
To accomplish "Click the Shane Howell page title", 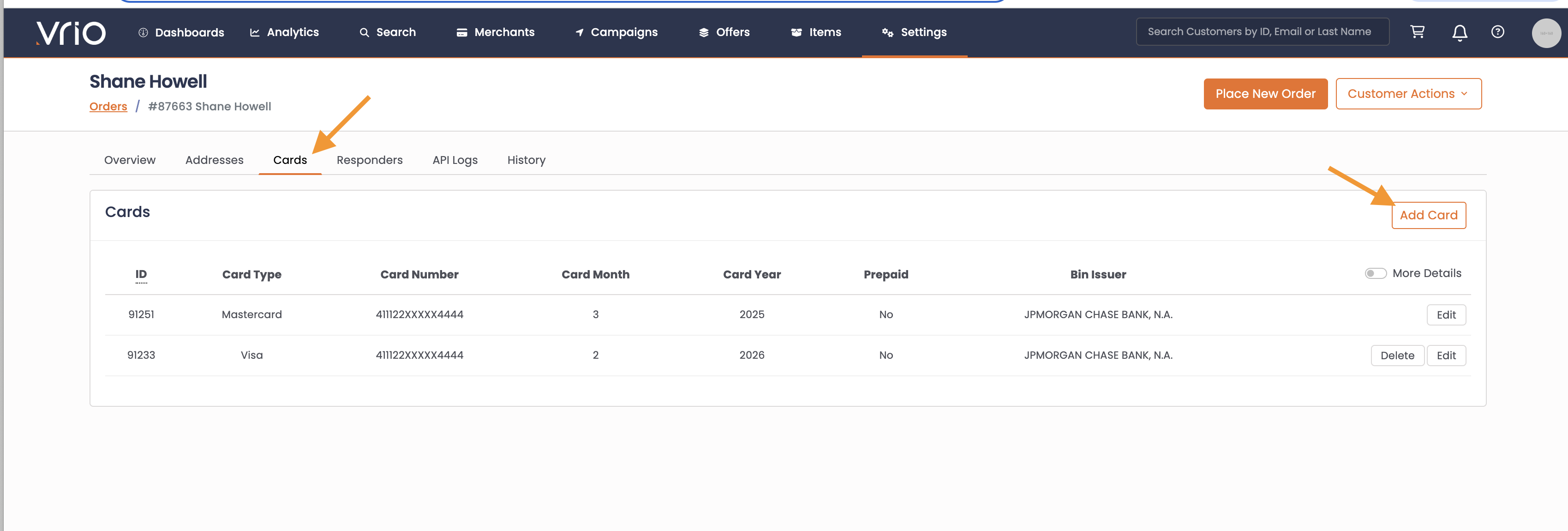I will click(x=148, y=82).
